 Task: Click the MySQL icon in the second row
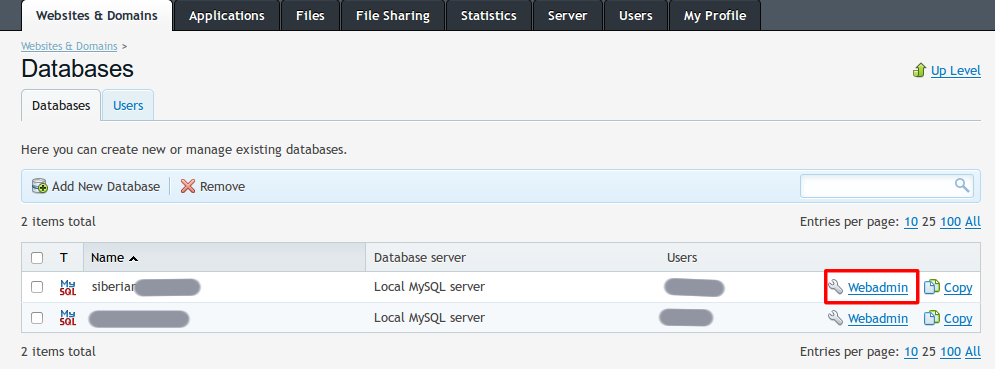[68, 318]
